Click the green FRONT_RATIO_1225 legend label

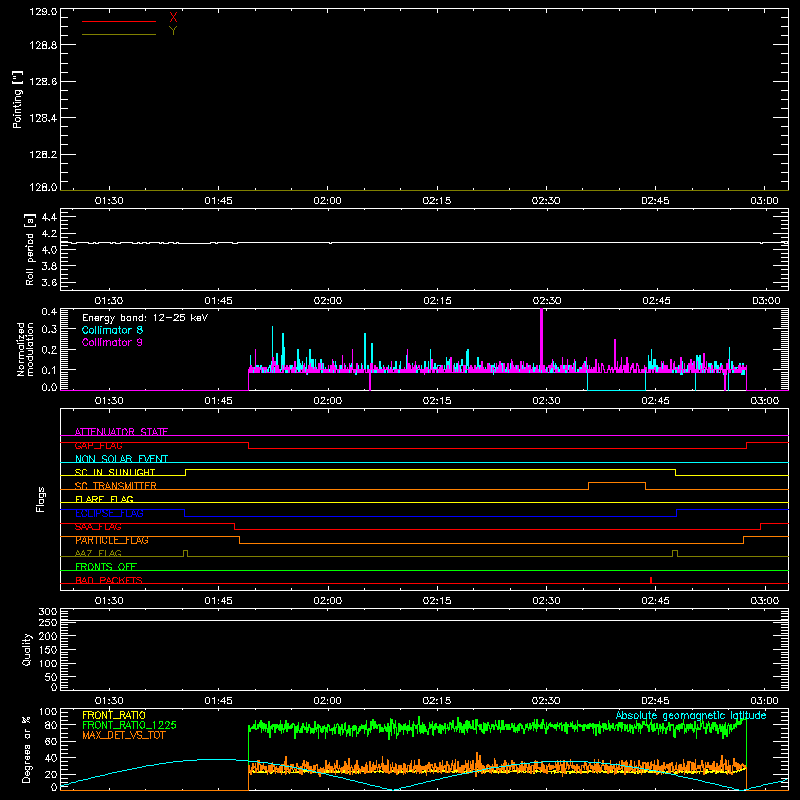click(129, 725)
